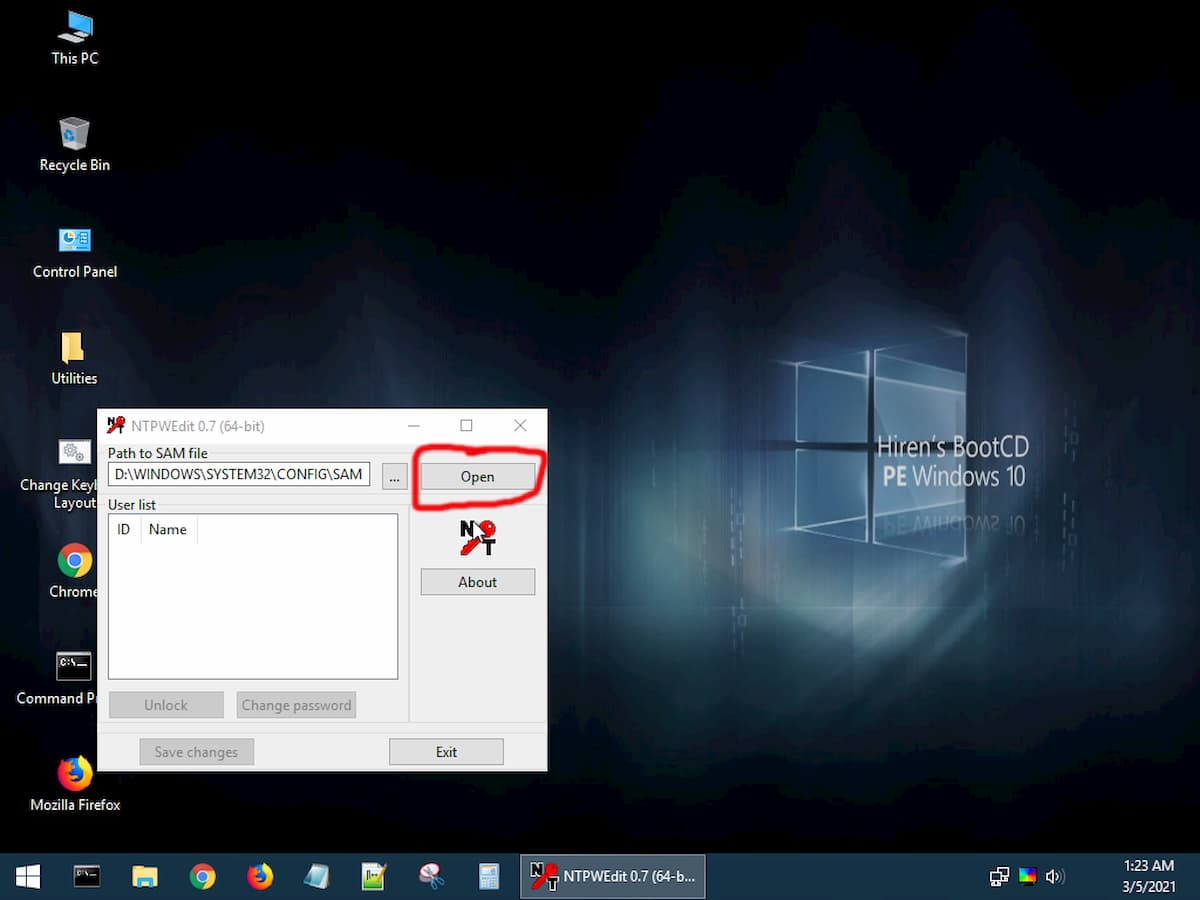Click the Save changes button
Image resolution: width=1200 pixels, height=900 pixels.
click(196, 752)
